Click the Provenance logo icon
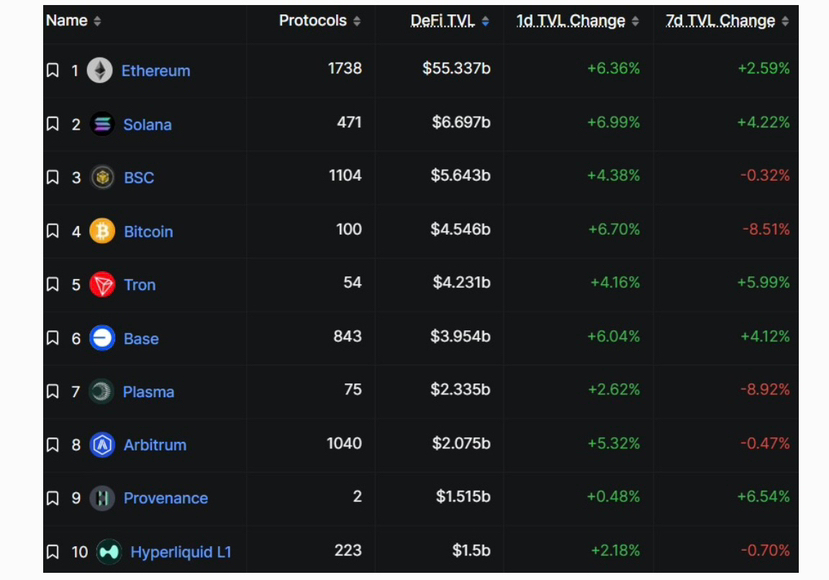Image resolution: width=829 pixels, height=580 pixels. (x=102, y=498)
